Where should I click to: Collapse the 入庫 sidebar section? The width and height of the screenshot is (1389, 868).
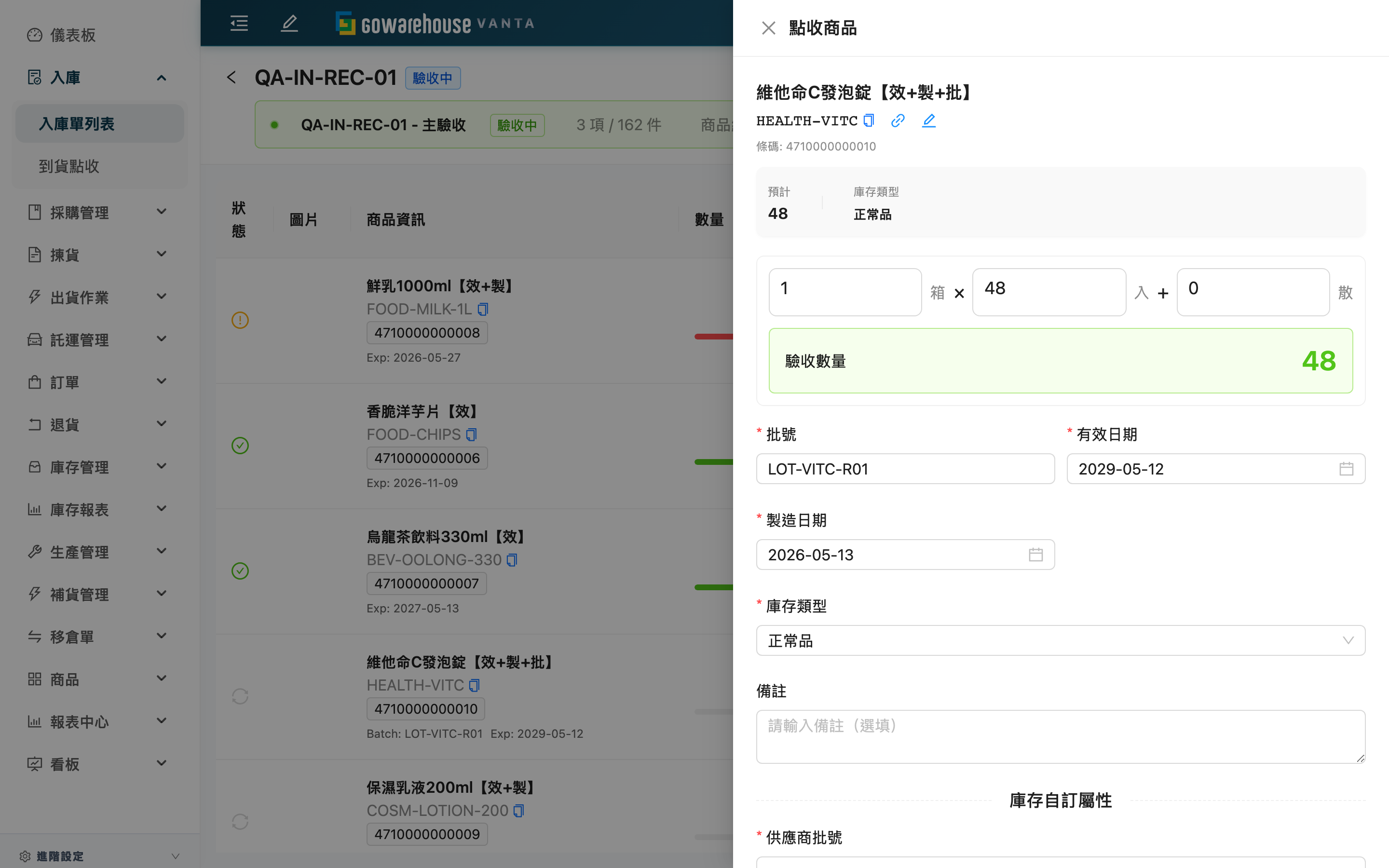100,78
